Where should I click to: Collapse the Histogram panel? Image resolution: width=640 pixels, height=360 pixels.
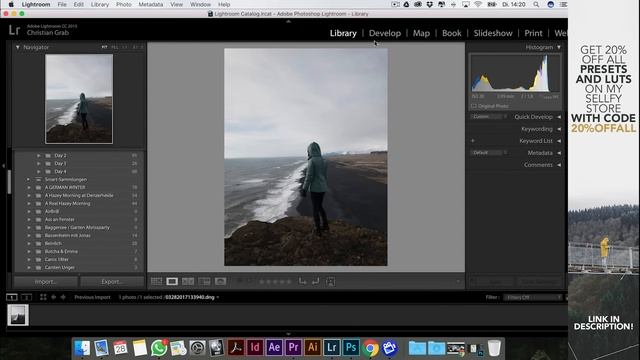[x=559, y=47]
